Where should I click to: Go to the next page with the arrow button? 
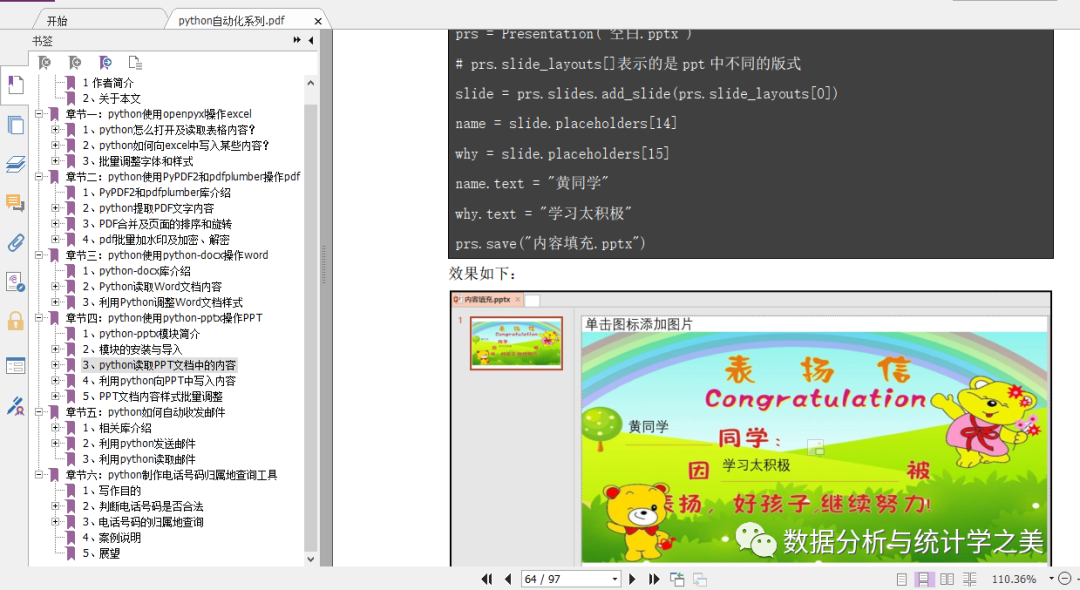[x=633, y=578]
